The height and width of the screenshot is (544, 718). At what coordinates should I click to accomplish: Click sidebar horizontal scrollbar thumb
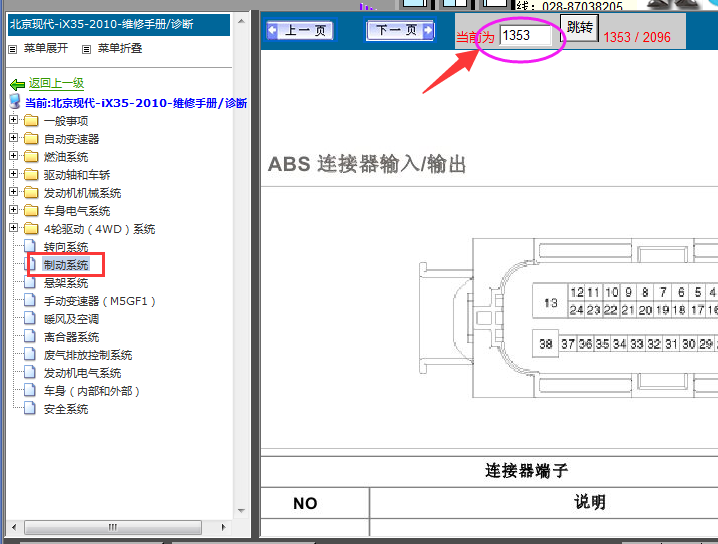pyautogui.click(x=113, y=527)
